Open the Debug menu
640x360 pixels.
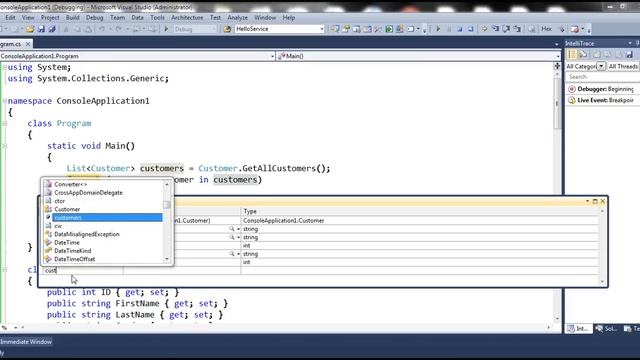pyautogui.click(x=95, y=18)
